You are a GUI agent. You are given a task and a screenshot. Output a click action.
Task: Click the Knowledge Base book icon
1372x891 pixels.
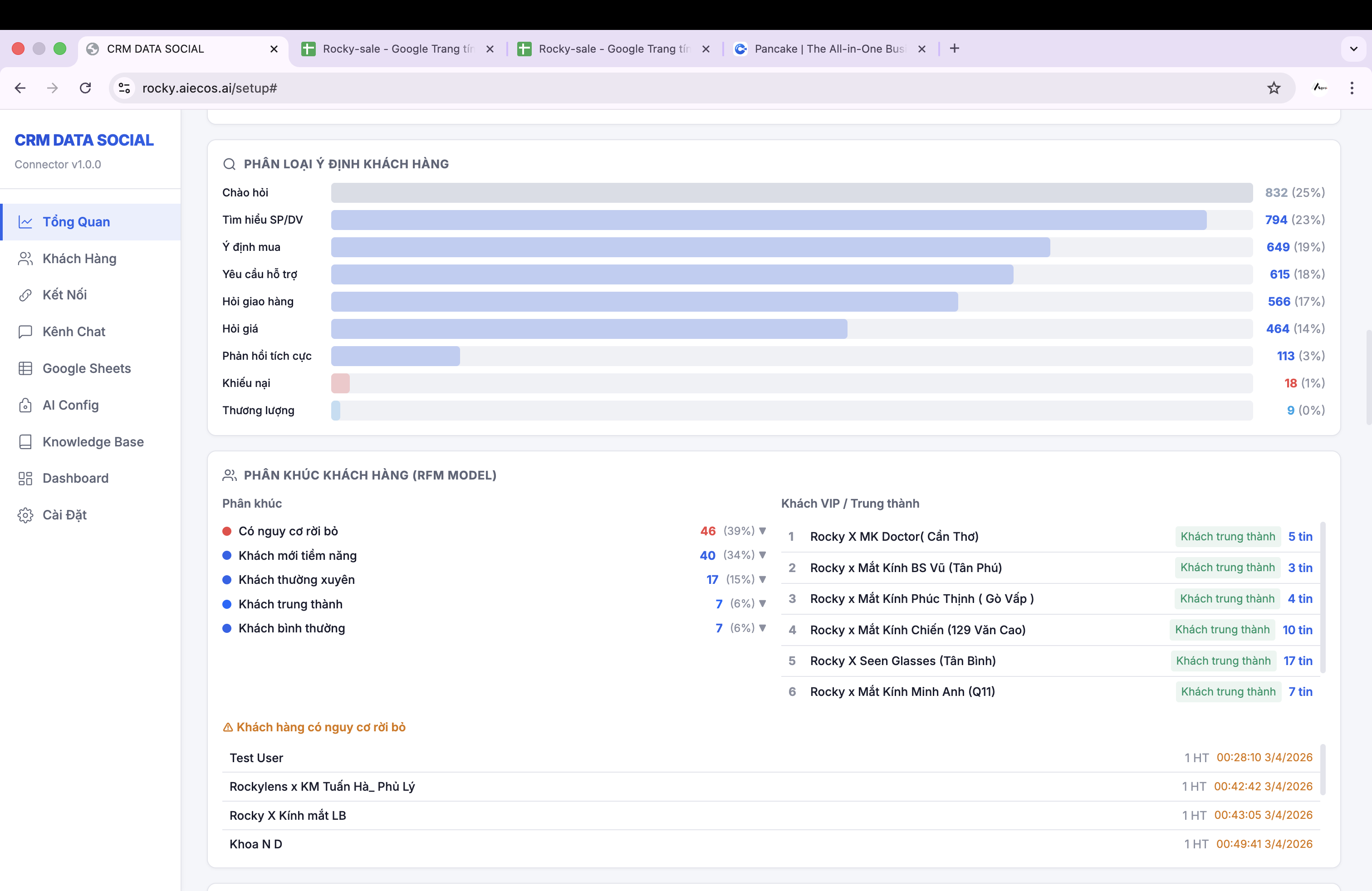(x=25, y=442)
